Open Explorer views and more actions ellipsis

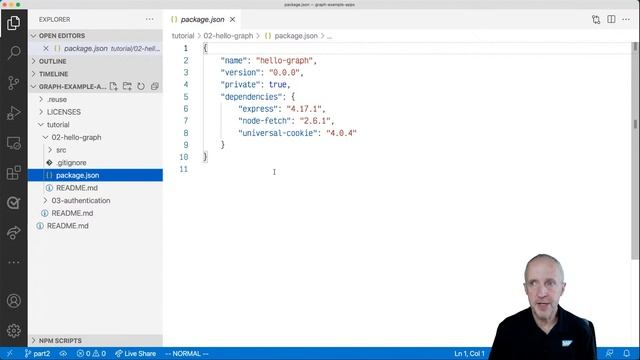coord(150,19)
